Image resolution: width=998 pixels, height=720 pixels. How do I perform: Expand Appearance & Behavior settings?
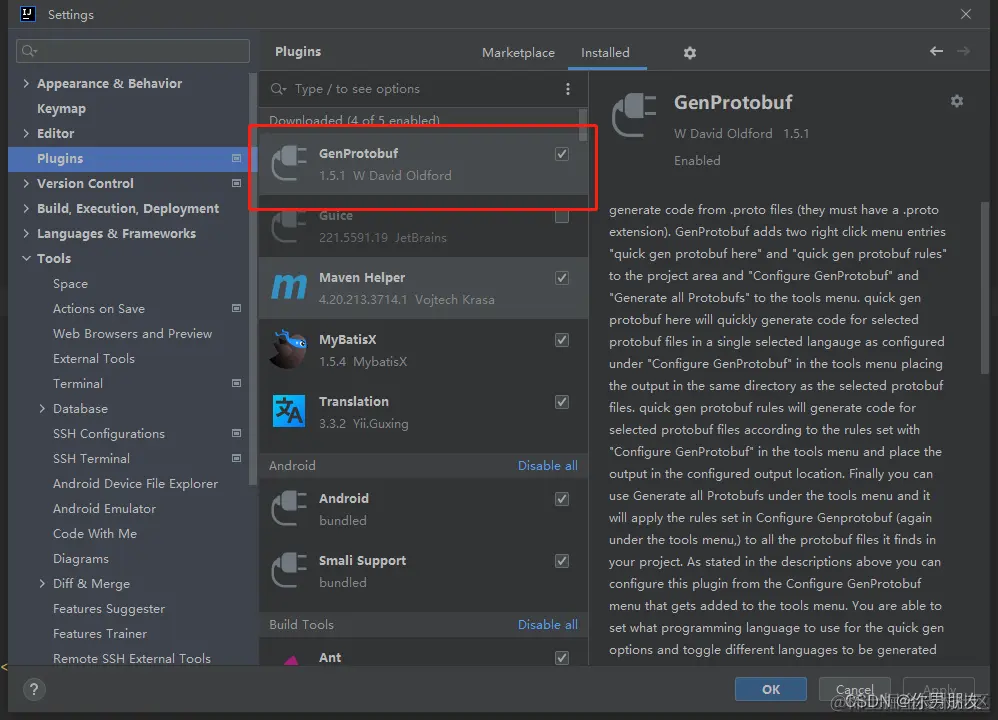26,83
